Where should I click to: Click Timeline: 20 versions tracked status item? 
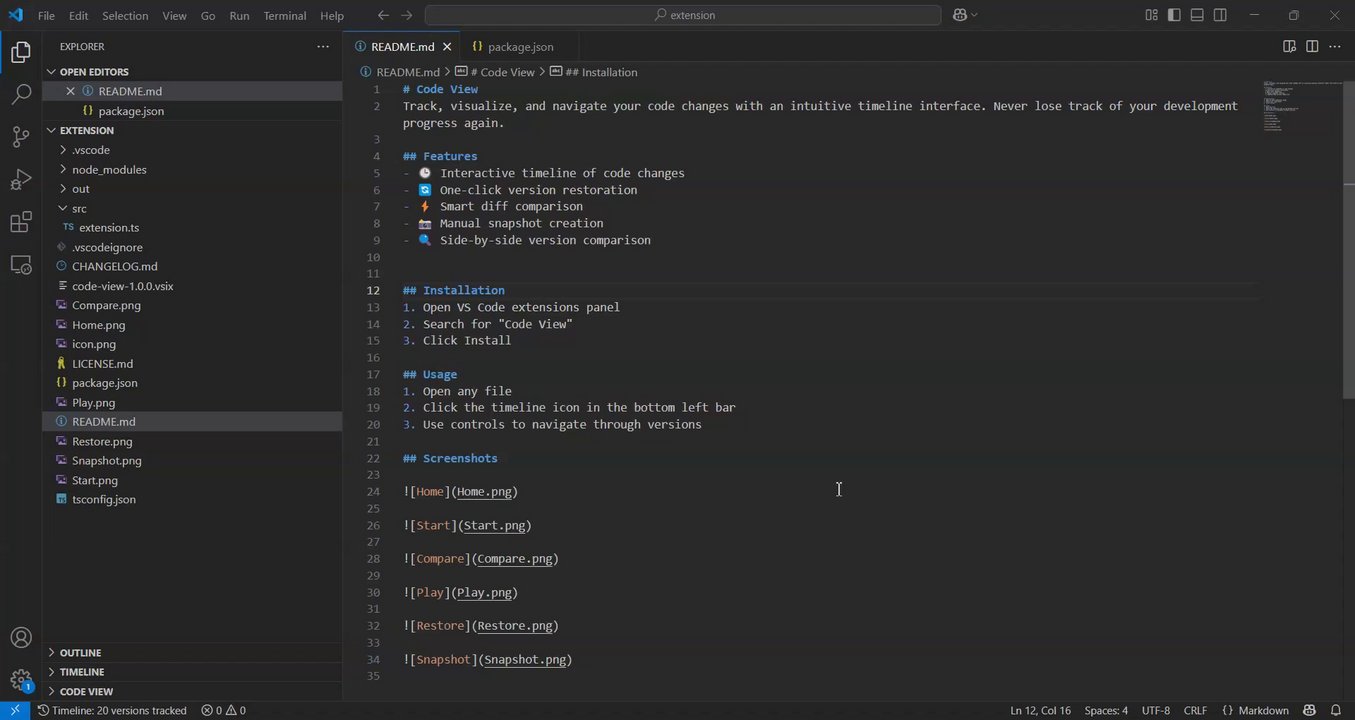coord(112,710)
